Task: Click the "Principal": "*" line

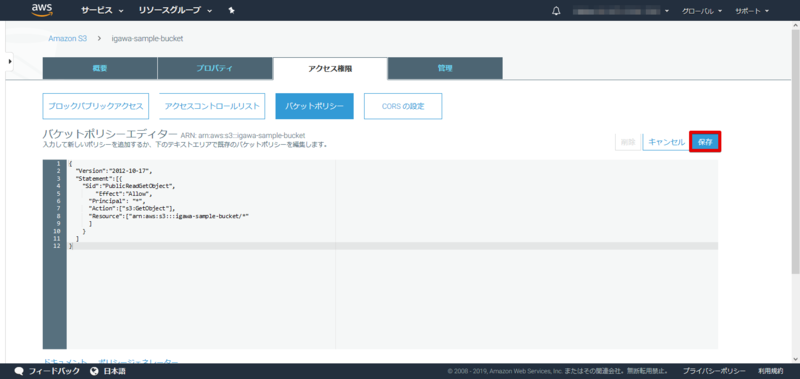Action: 117,201
